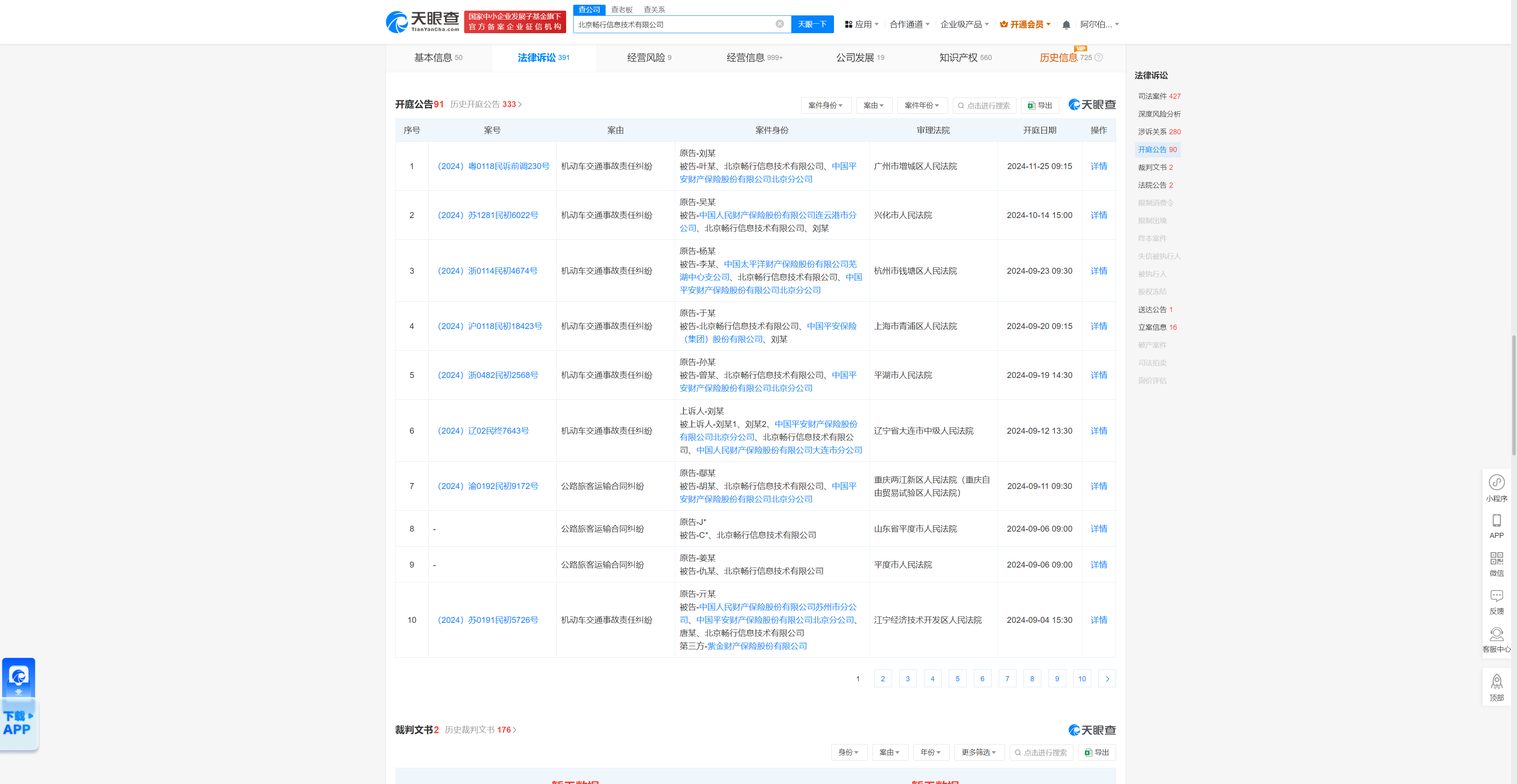Expand the 应用 menu in header

[862, 25]
